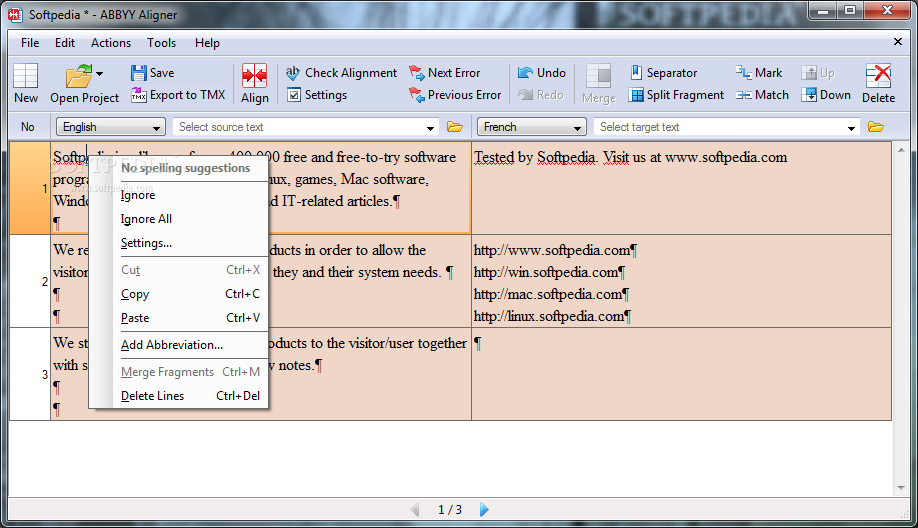The height and width of the screenshot is (528, 918).
Task: Click the Delete toolbar icon
Action: point(878,84)
